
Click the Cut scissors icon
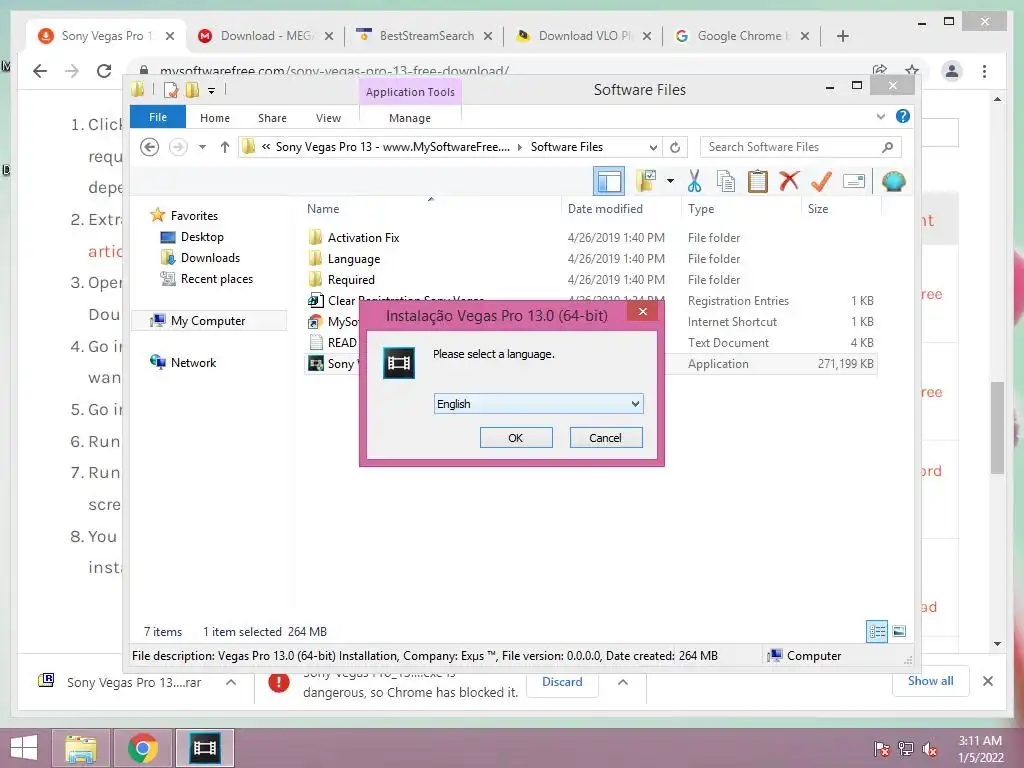click(x=694, y=181)
